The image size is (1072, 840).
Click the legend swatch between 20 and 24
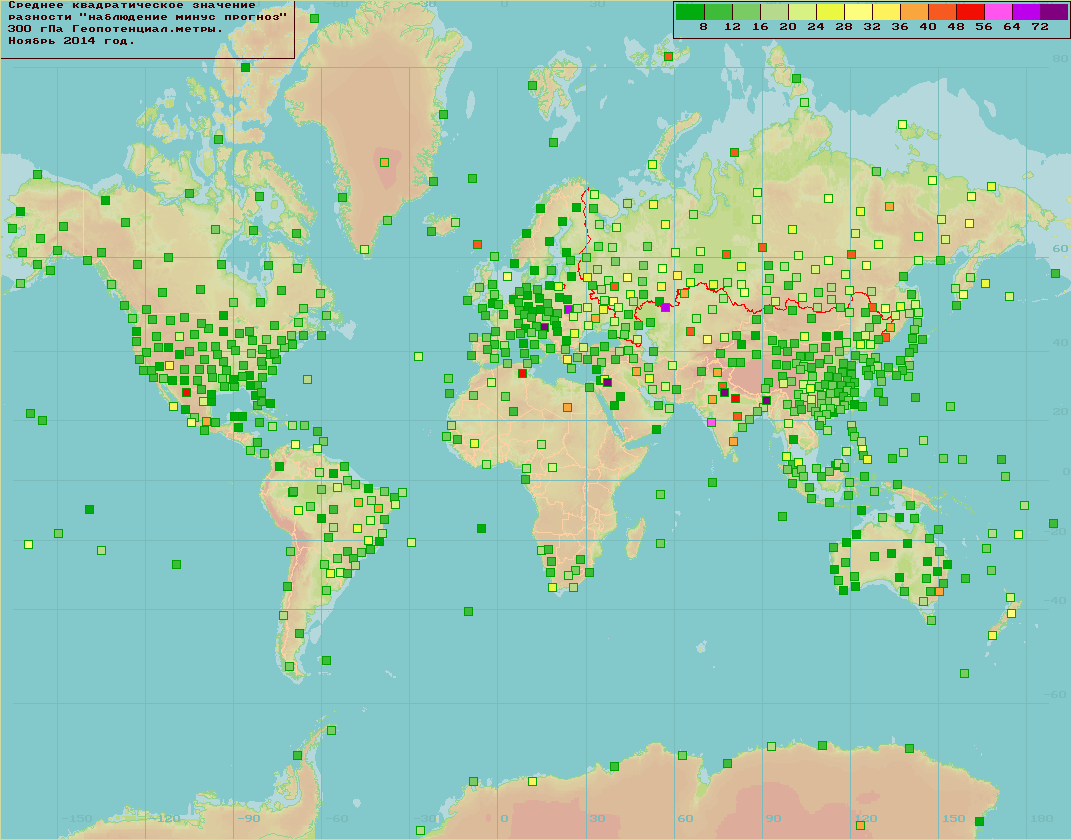point(802,12)
